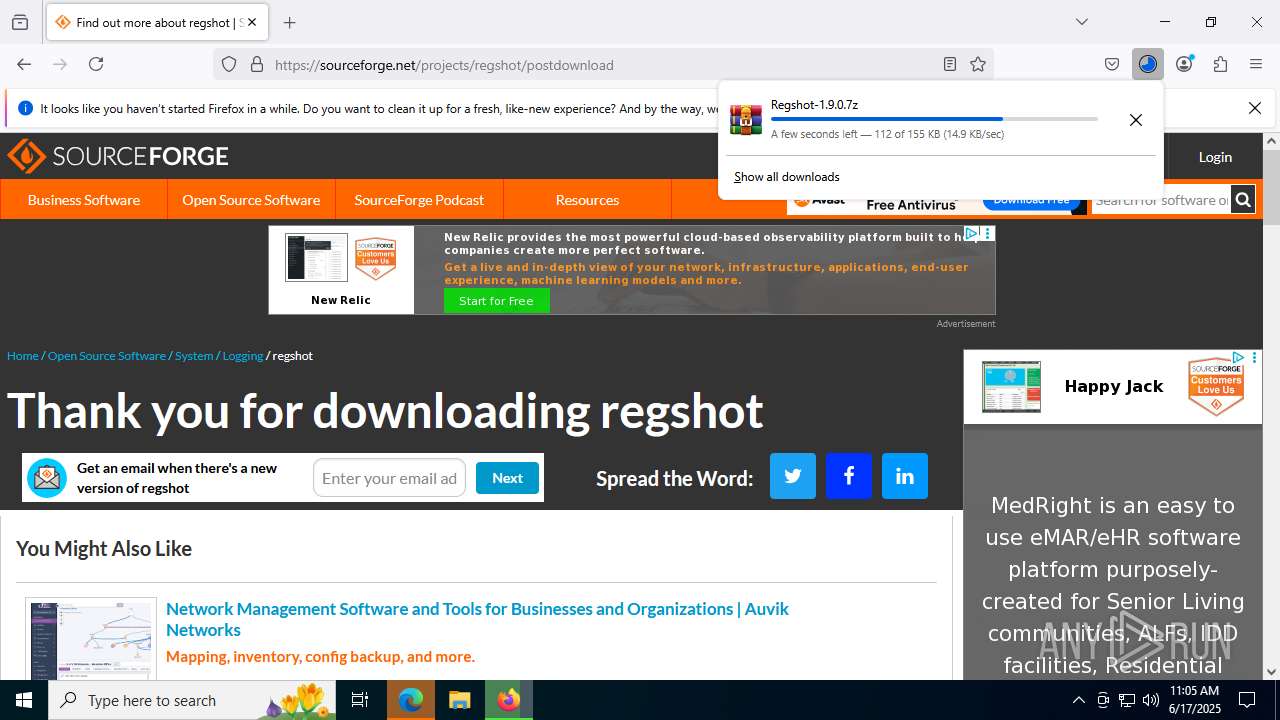
Task: Dismiss the Firefox refresh notification bar
Action: click(1255, 108)
